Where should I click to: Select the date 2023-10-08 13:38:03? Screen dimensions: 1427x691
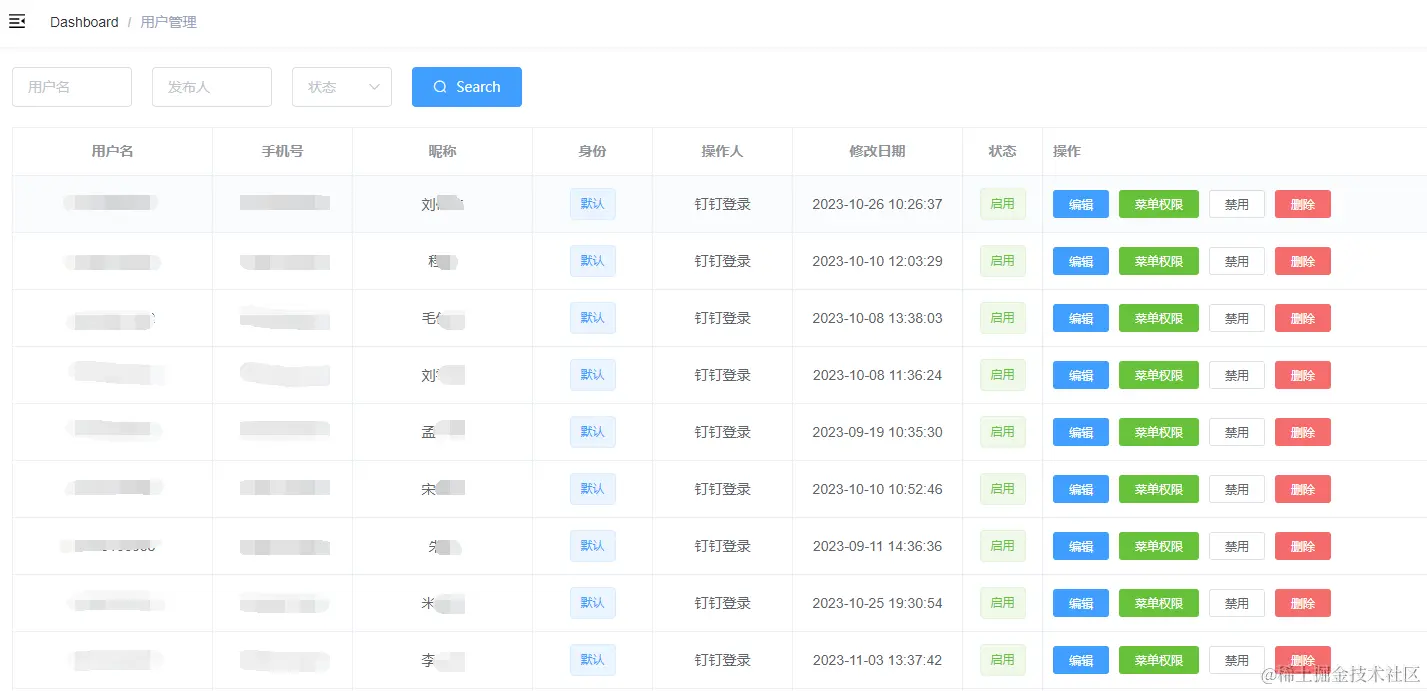(877, 318)
